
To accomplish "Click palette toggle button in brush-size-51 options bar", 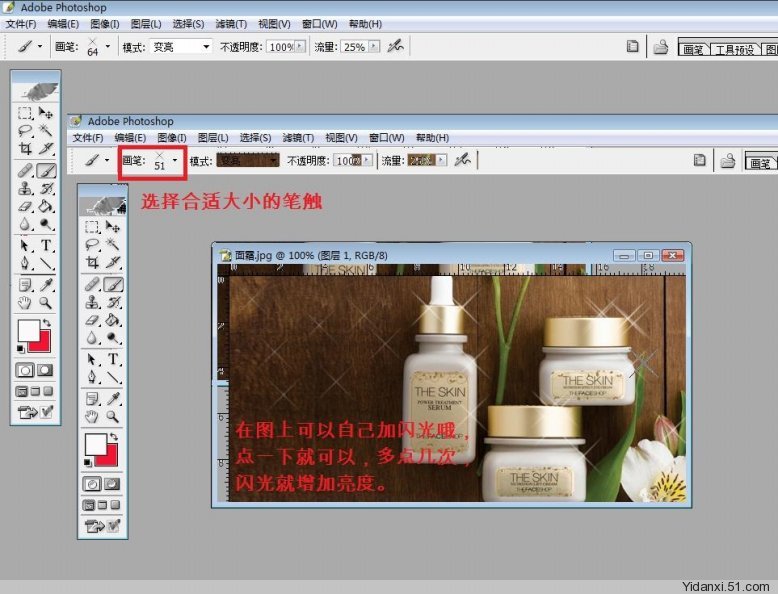I will tap(699, 160).
